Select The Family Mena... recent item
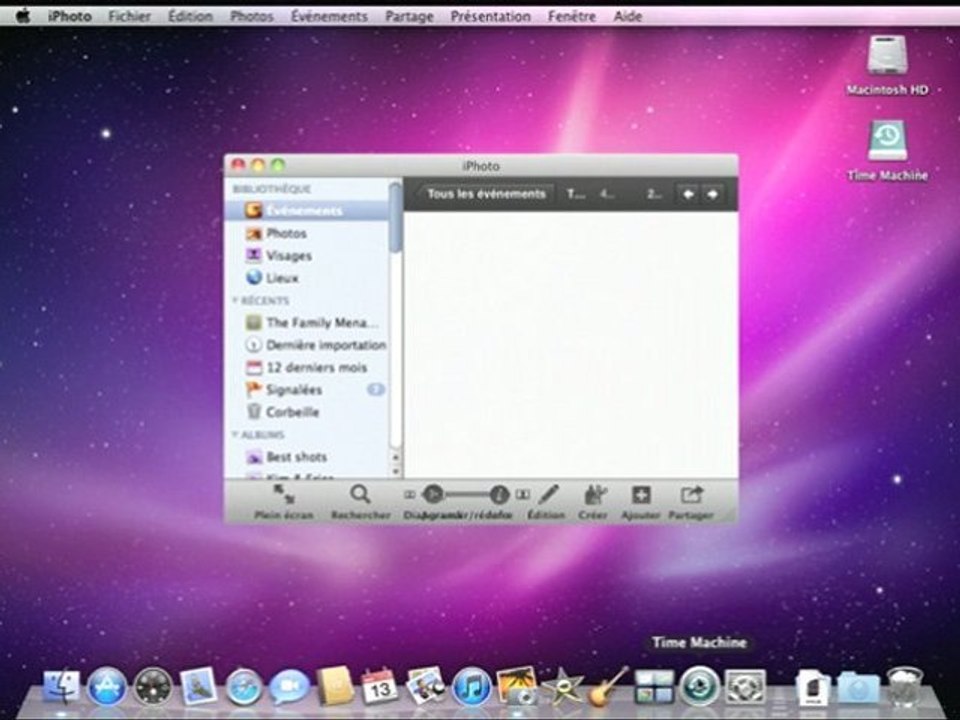 [x=306, y=323]
